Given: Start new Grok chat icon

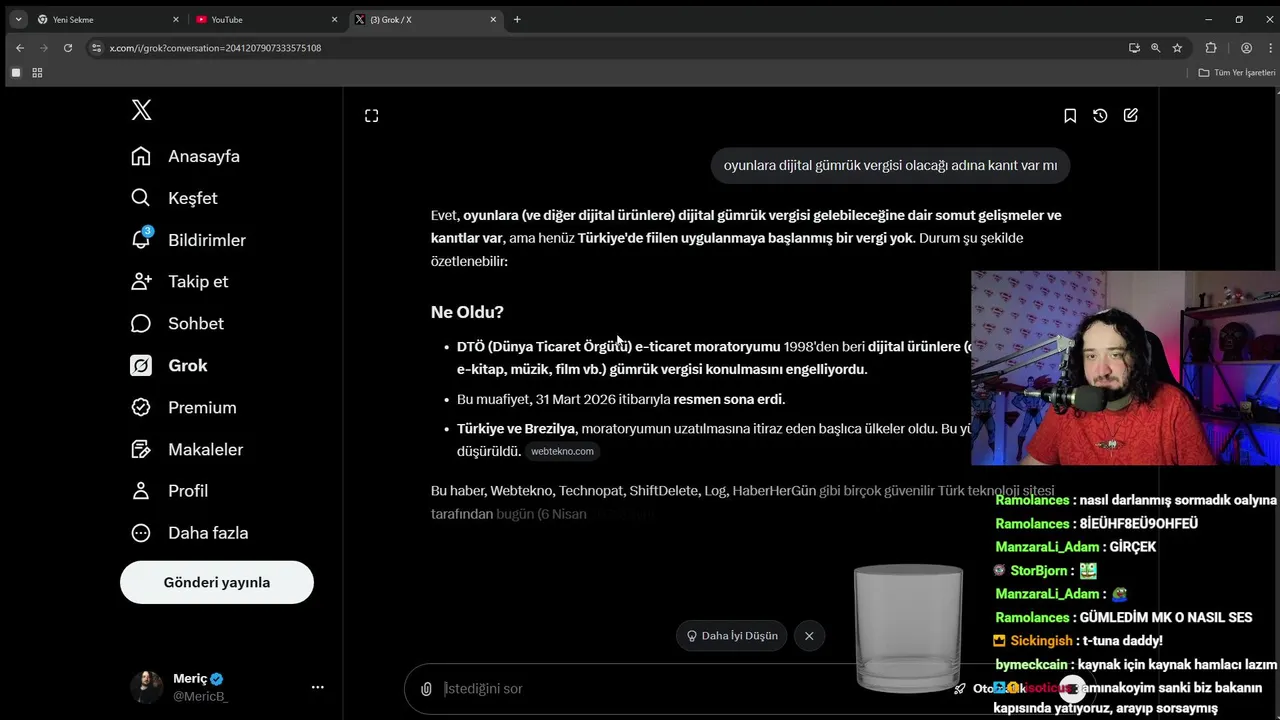Looking at the screenshot, I should tap(1131, 116).
